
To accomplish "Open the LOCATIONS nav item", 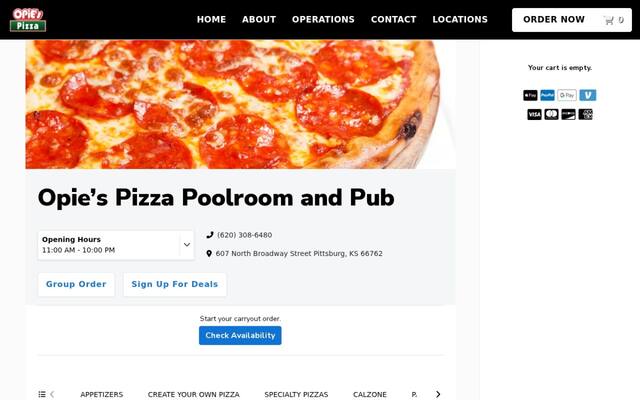I will (x=460, y=20).
